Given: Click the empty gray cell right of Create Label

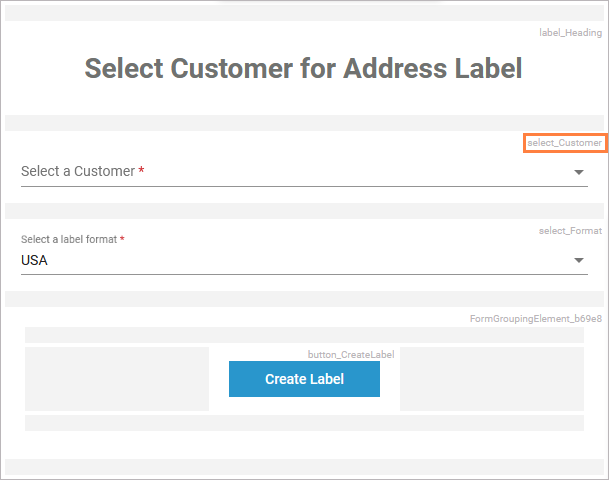Looking at the screenshot, I should pyautogui.click(x=491, y=379).
